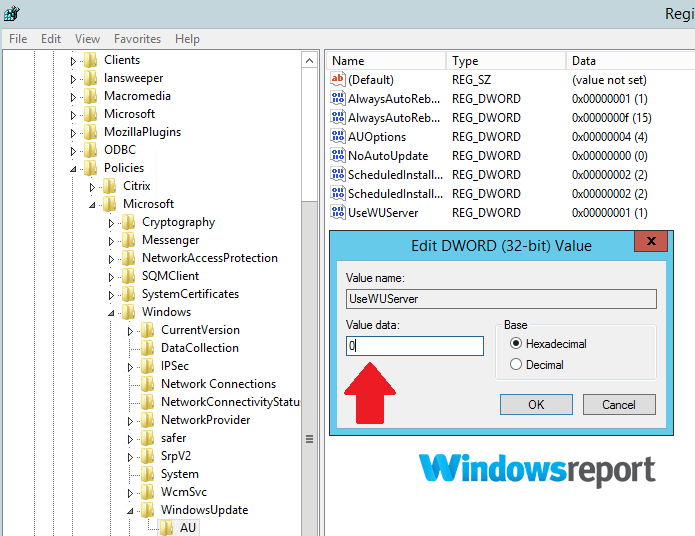This screenshot has height=536, width=695.
Task: Expand the Clients key
Action: coord(73,61)
